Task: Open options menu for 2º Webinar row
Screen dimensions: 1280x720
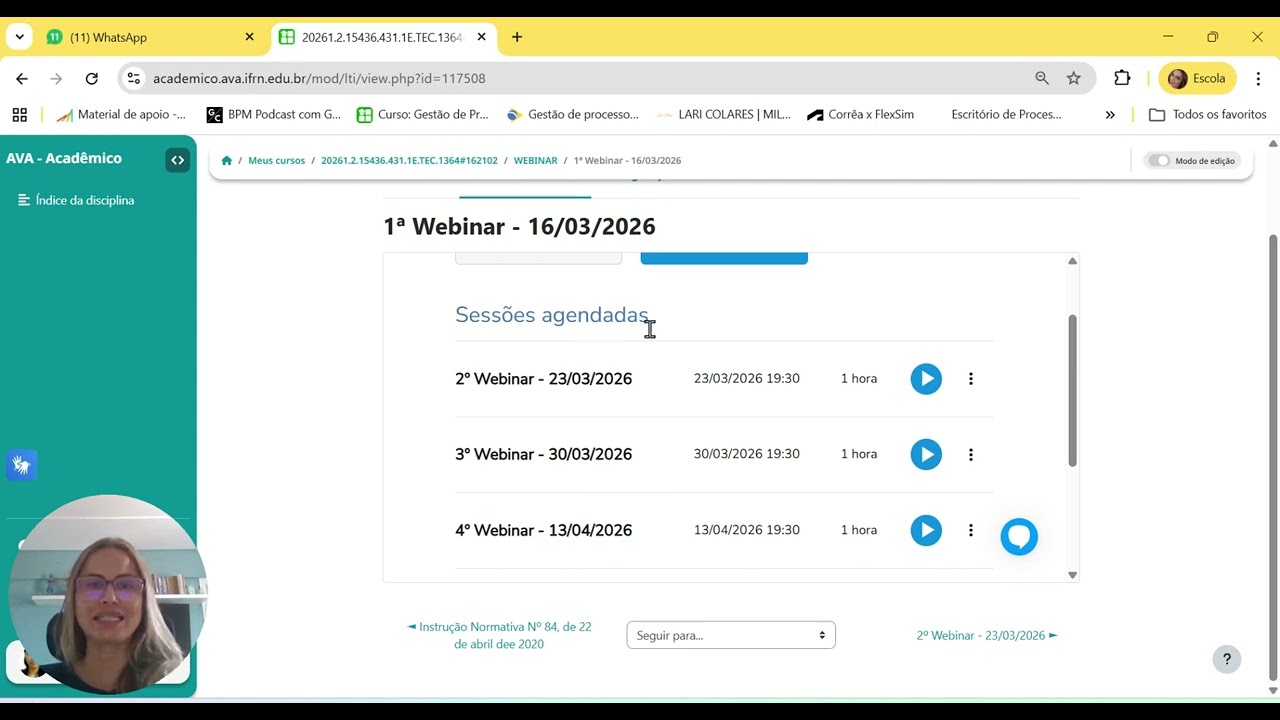Action: (970, 379)
